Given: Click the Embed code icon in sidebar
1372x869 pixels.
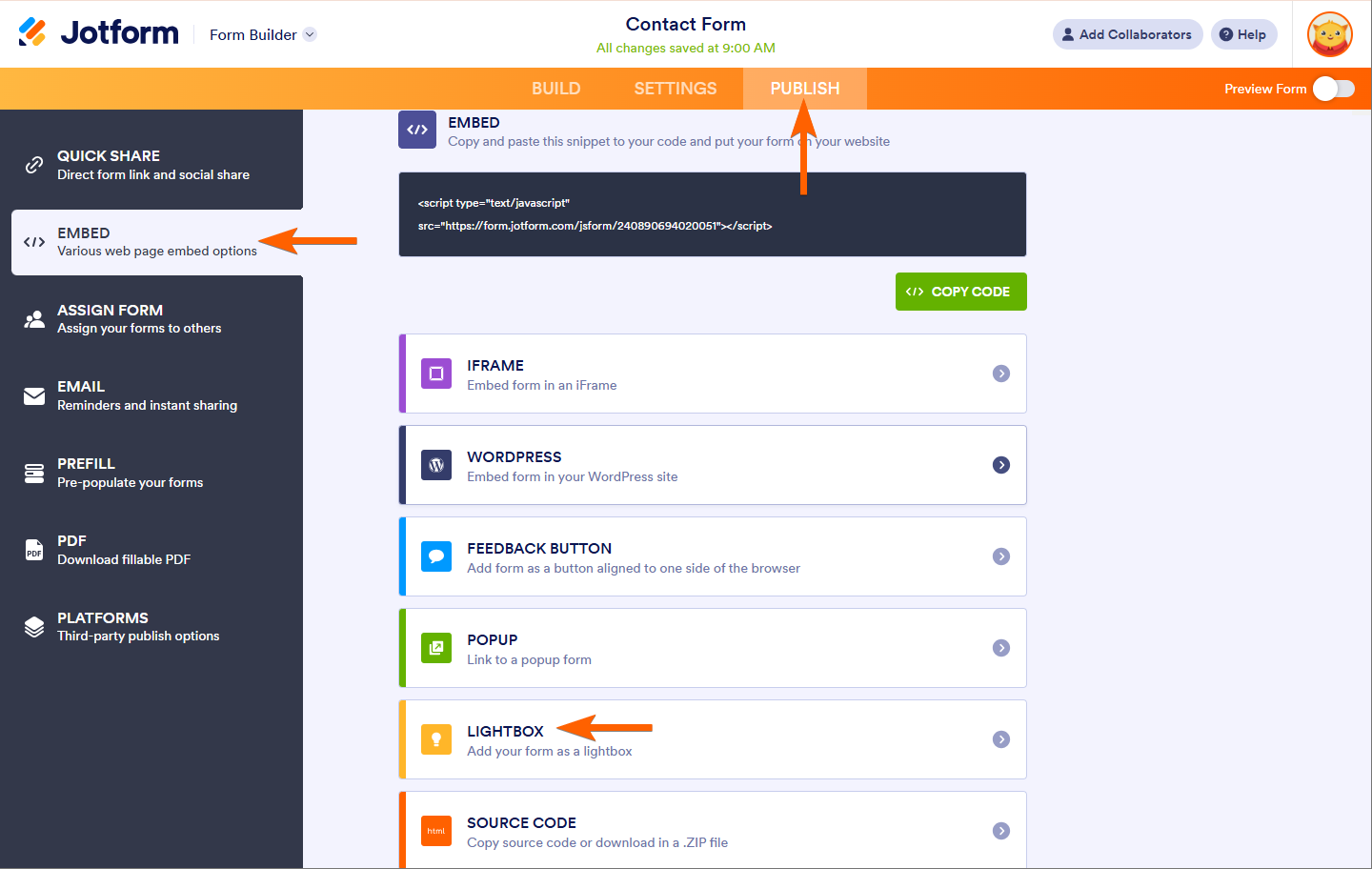Looking at the screenshot, I should (x=34, y=242).
